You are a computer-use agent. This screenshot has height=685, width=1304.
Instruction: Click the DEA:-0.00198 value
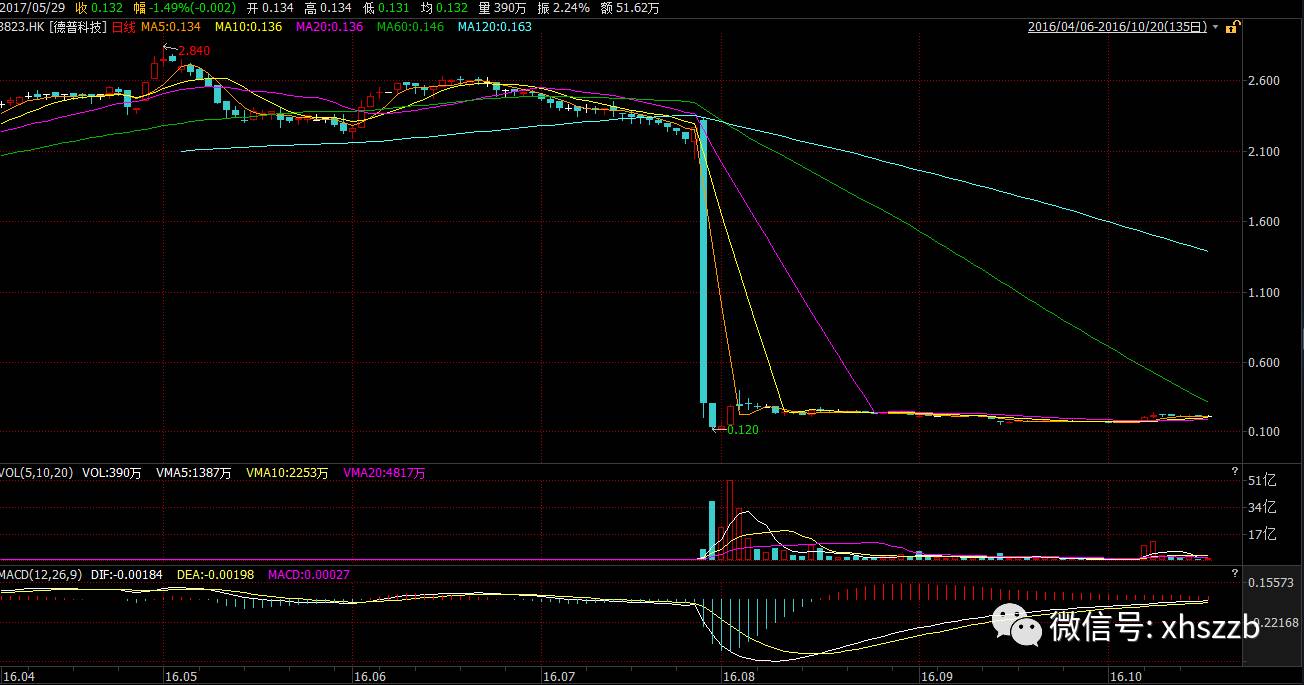point(215,575)
